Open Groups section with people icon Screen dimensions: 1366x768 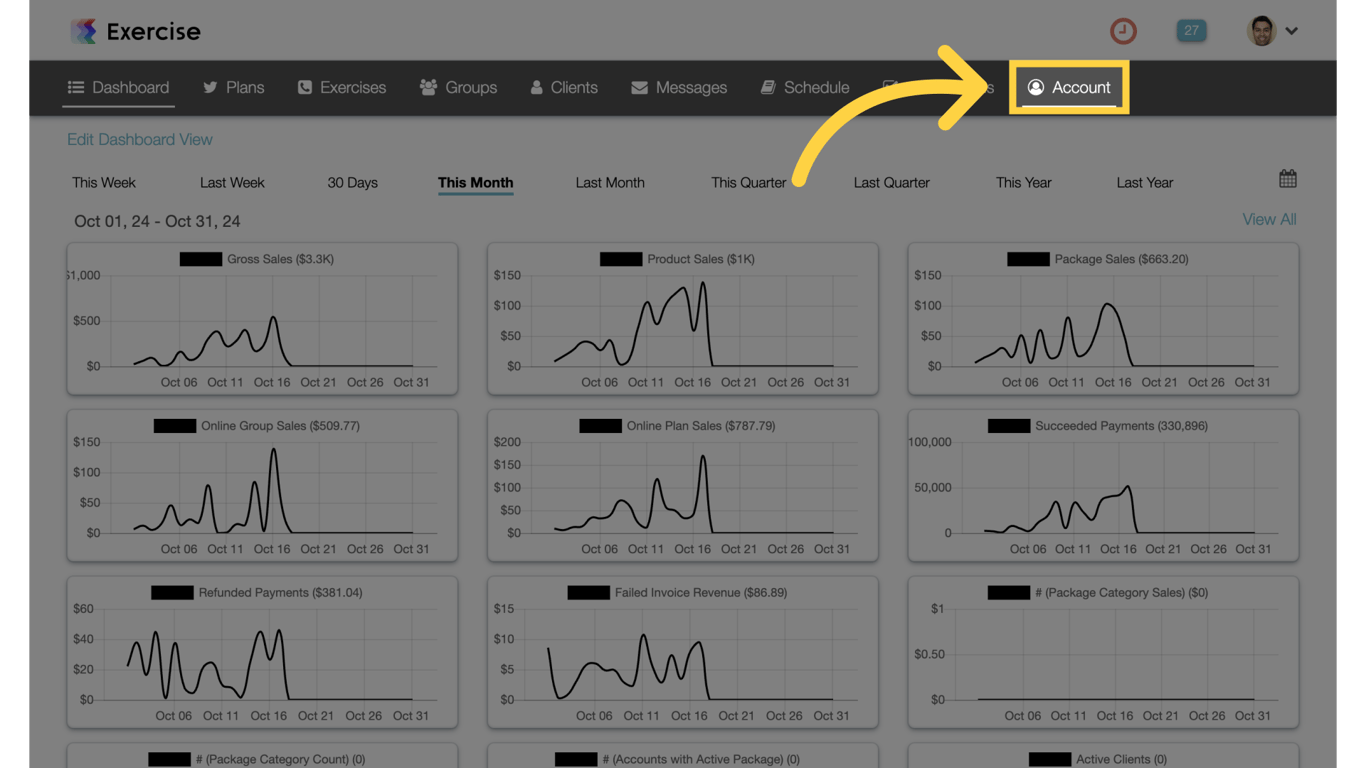(x=458, y=88)
